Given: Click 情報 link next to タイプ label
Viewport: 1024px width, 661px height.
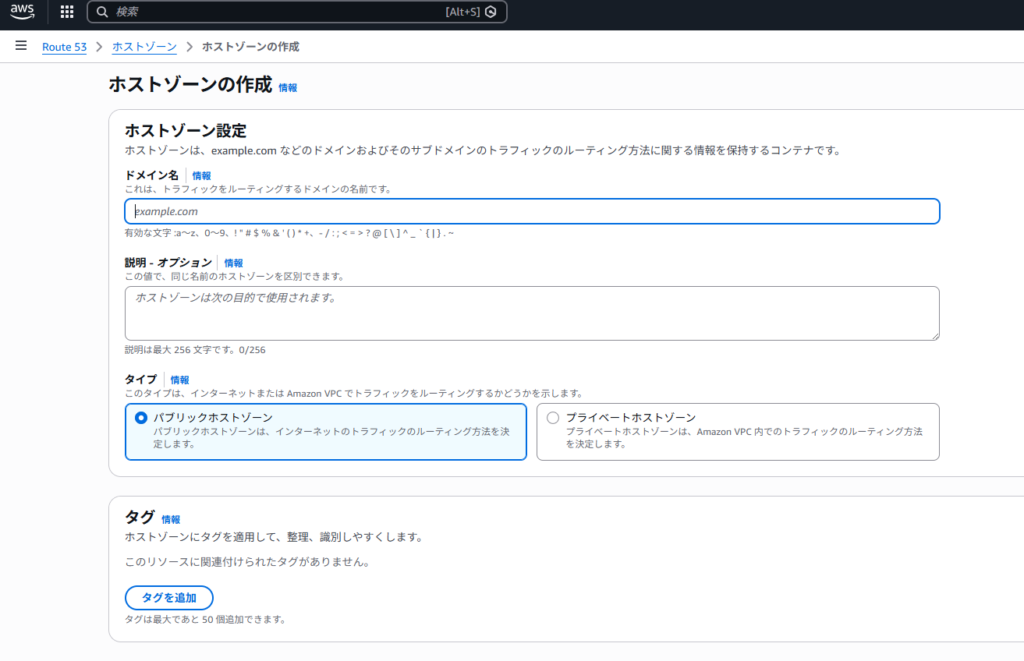Looking at the screenshot, I should tap(179, 380).
